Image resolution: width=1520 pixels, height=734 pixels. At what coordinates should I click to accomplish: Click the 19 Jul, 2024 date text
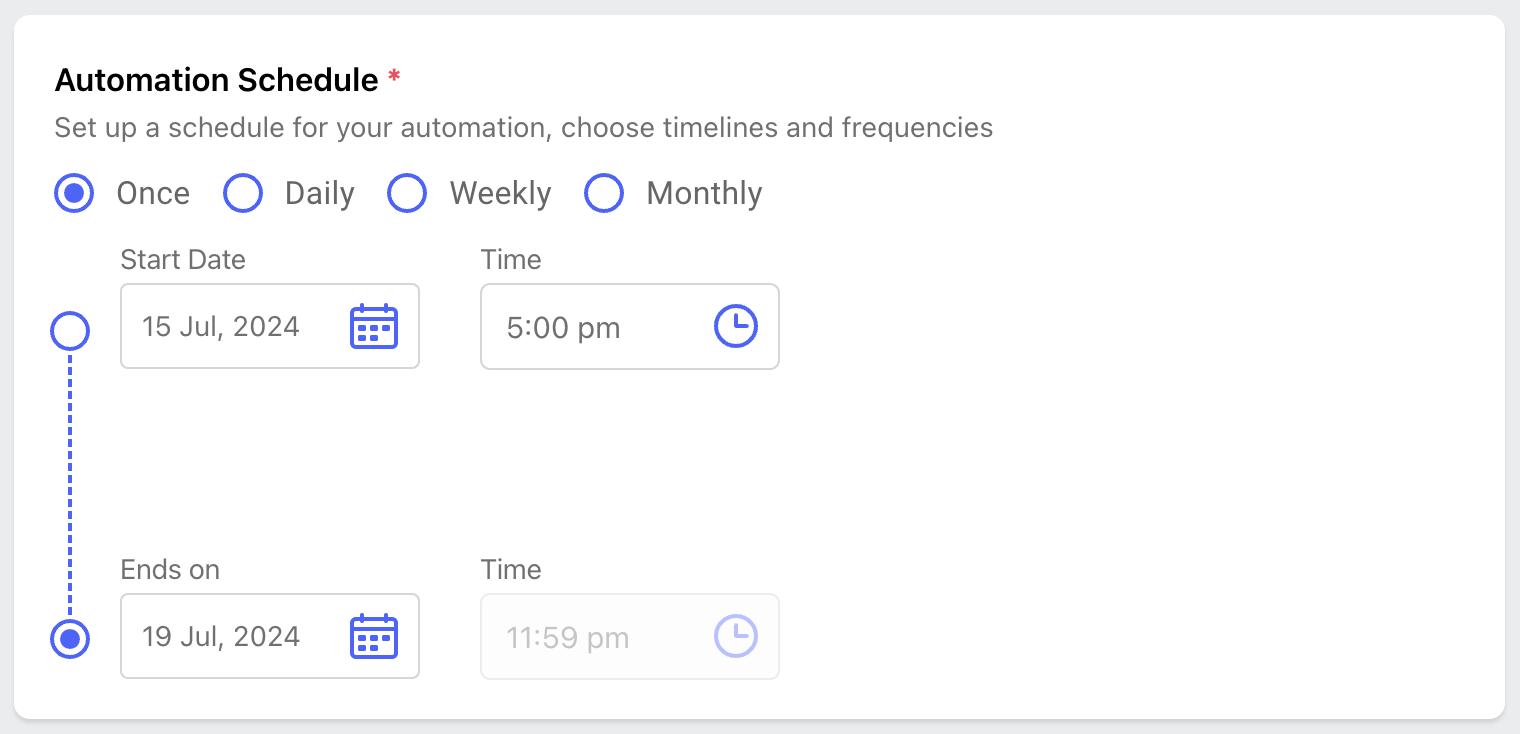[x=221, y=637]
